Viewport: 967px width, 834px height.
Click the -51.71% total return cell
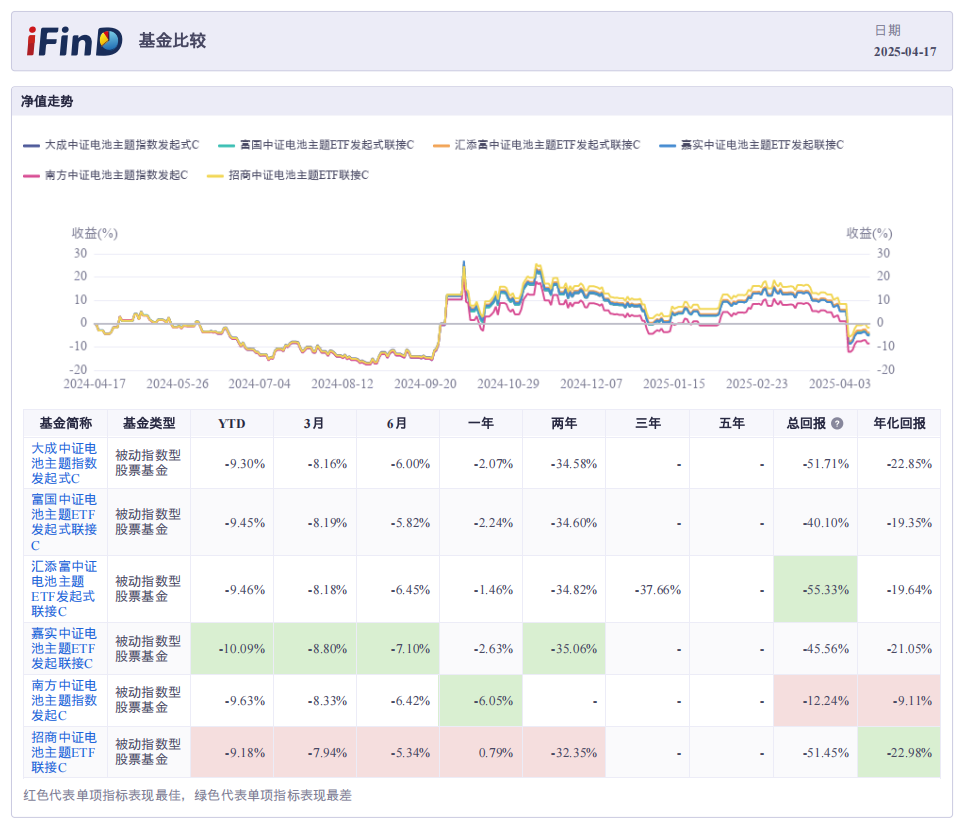815,464
